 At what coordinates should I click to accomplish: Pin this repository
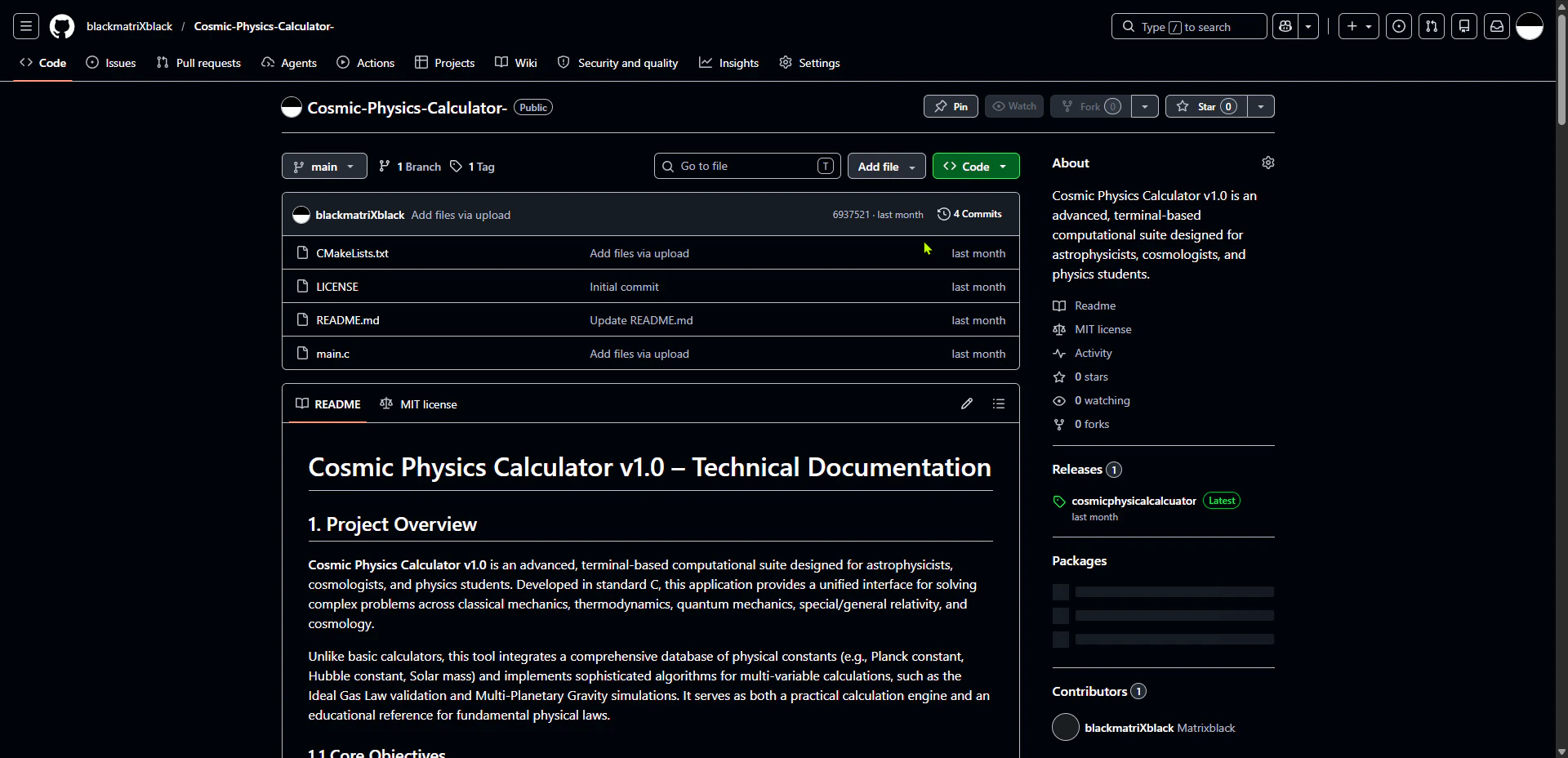(951, 106)
